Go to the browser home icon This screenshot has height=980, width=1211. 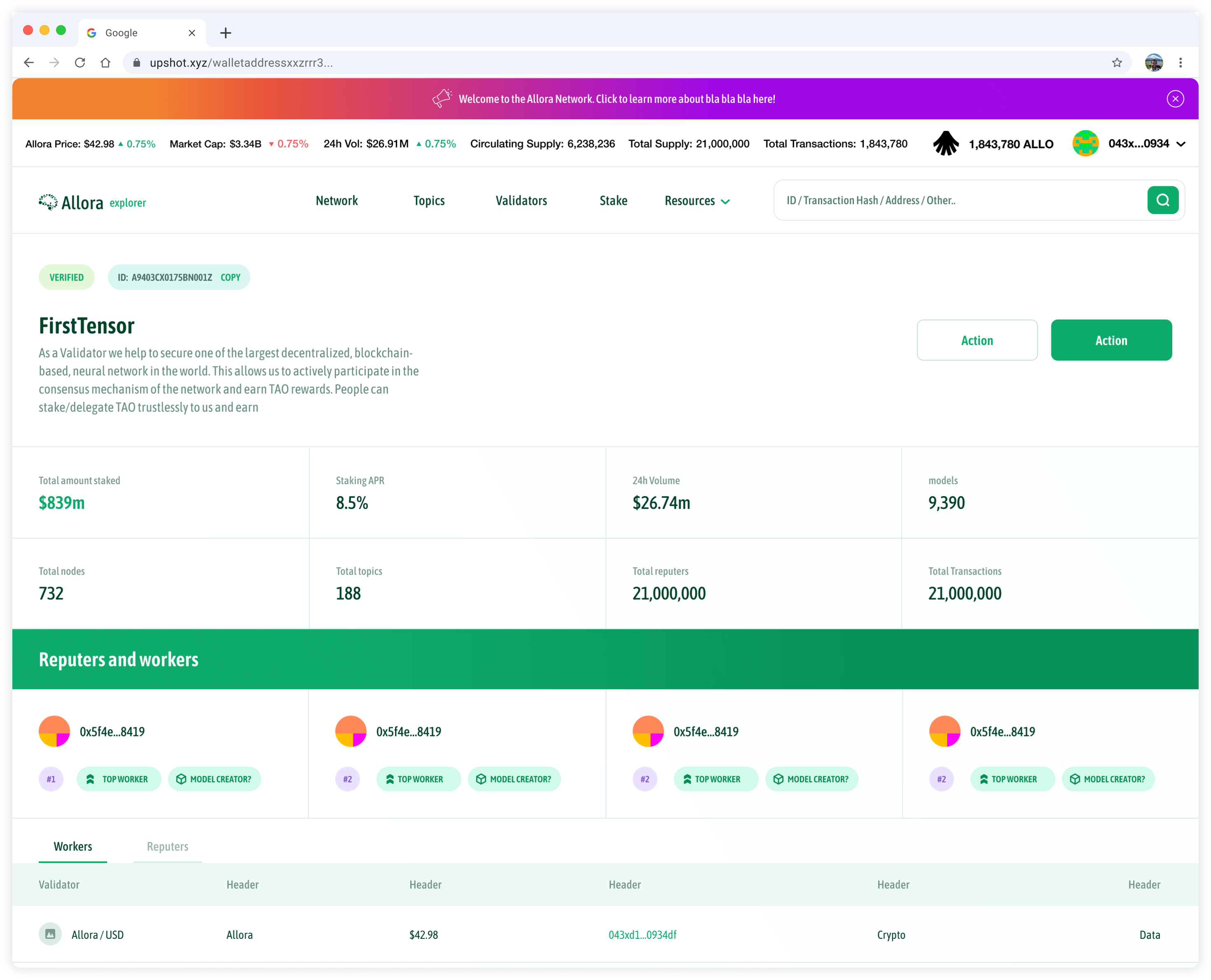[105, 63]
